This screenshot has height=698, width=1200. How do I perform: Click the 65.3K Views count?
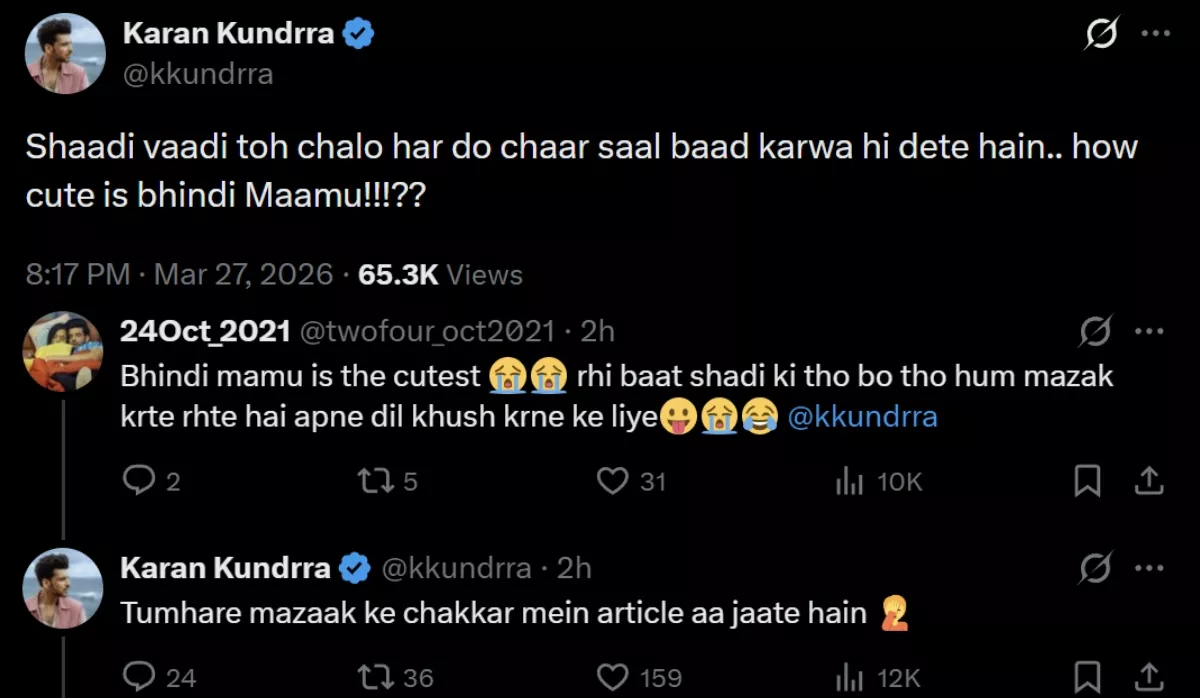(x=440, y=274)
